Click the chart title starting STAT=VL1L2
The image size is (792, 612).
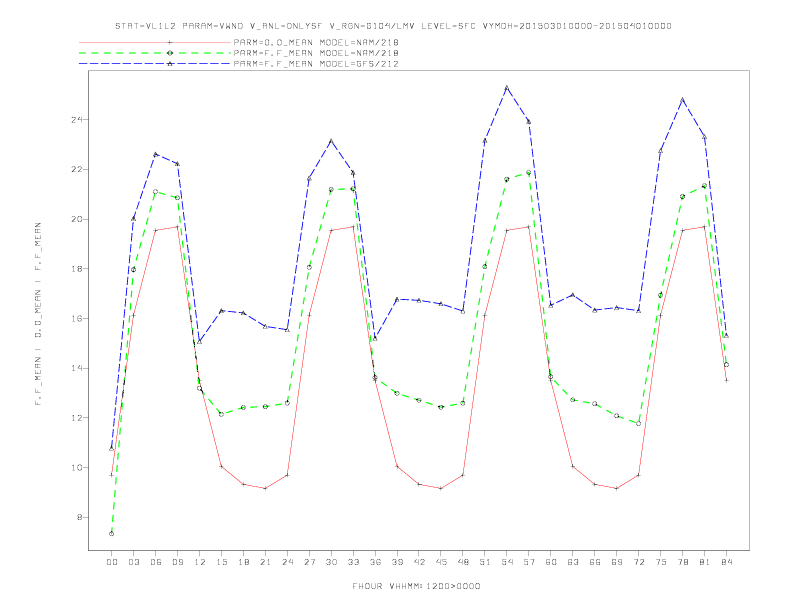pos(393,26)
